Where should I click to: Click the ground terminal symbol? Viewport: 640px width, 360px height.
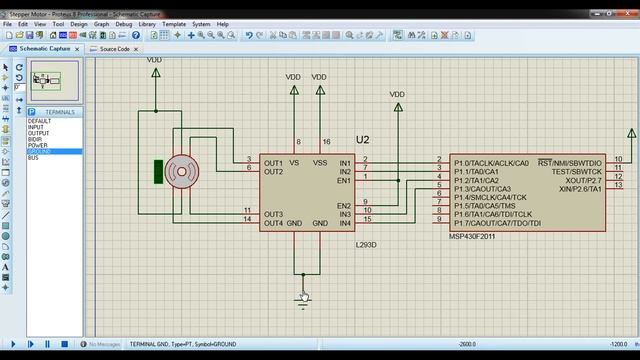[303, 302]
